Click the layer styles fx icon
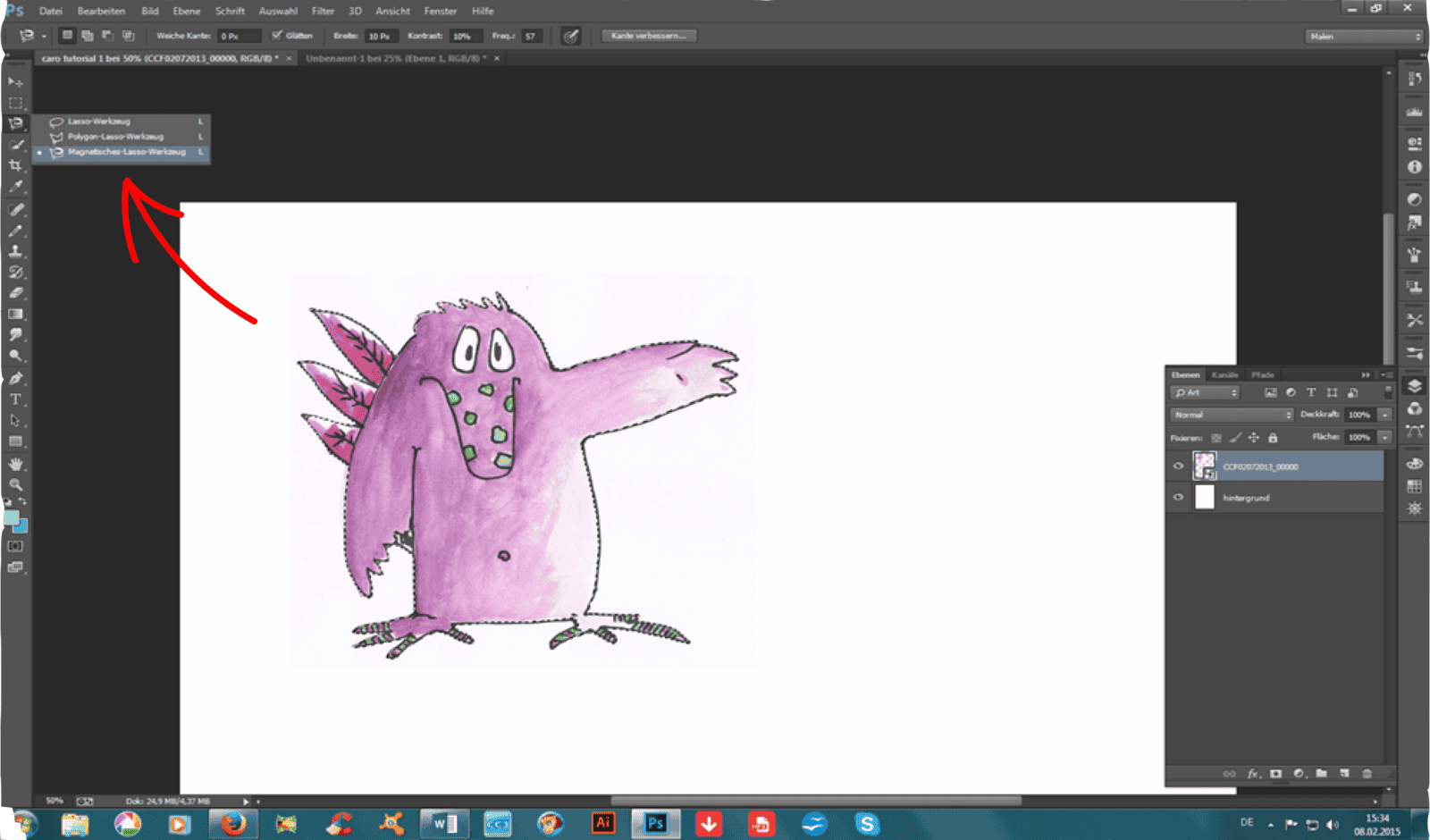Image resolution: width=1430 pixels, height=840 pixels. tap(1253, 774)
